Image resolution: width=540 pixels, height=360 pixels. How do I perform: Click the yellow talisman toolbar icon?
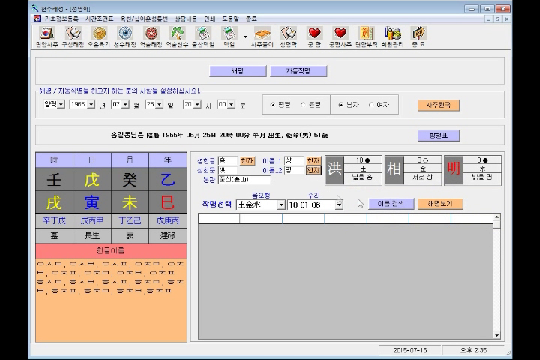tap(366, 33)
